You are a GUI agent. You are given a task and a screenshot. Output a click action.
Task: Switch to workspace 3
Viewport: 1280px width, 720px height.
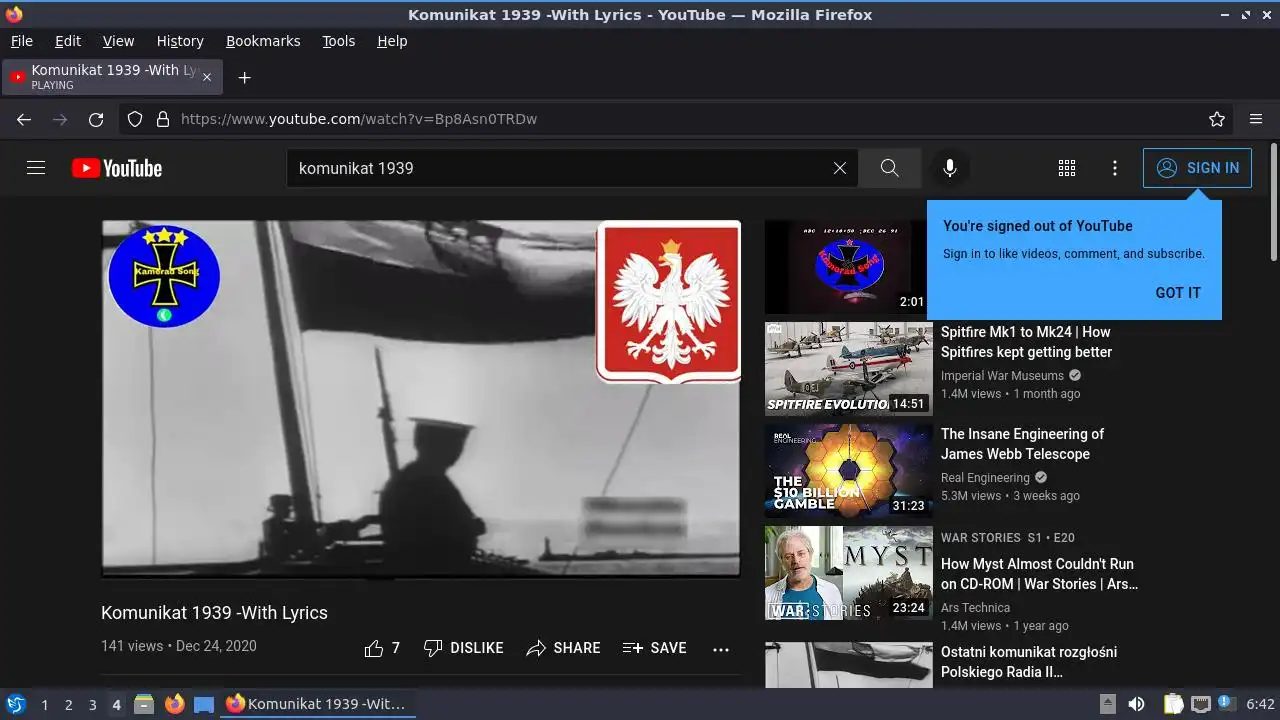tap(92, 705)
